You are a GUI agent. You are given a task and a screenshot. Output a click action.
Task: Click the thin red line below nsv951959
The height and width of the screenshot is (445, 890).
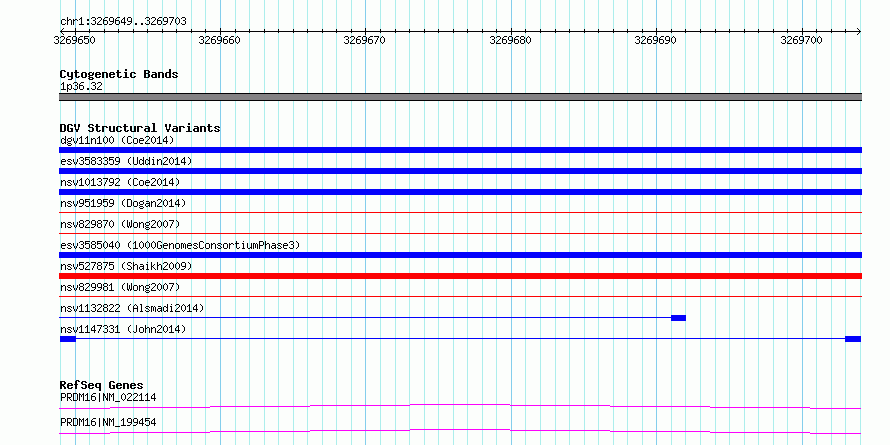pyautogui.click(x=460, y=212)
